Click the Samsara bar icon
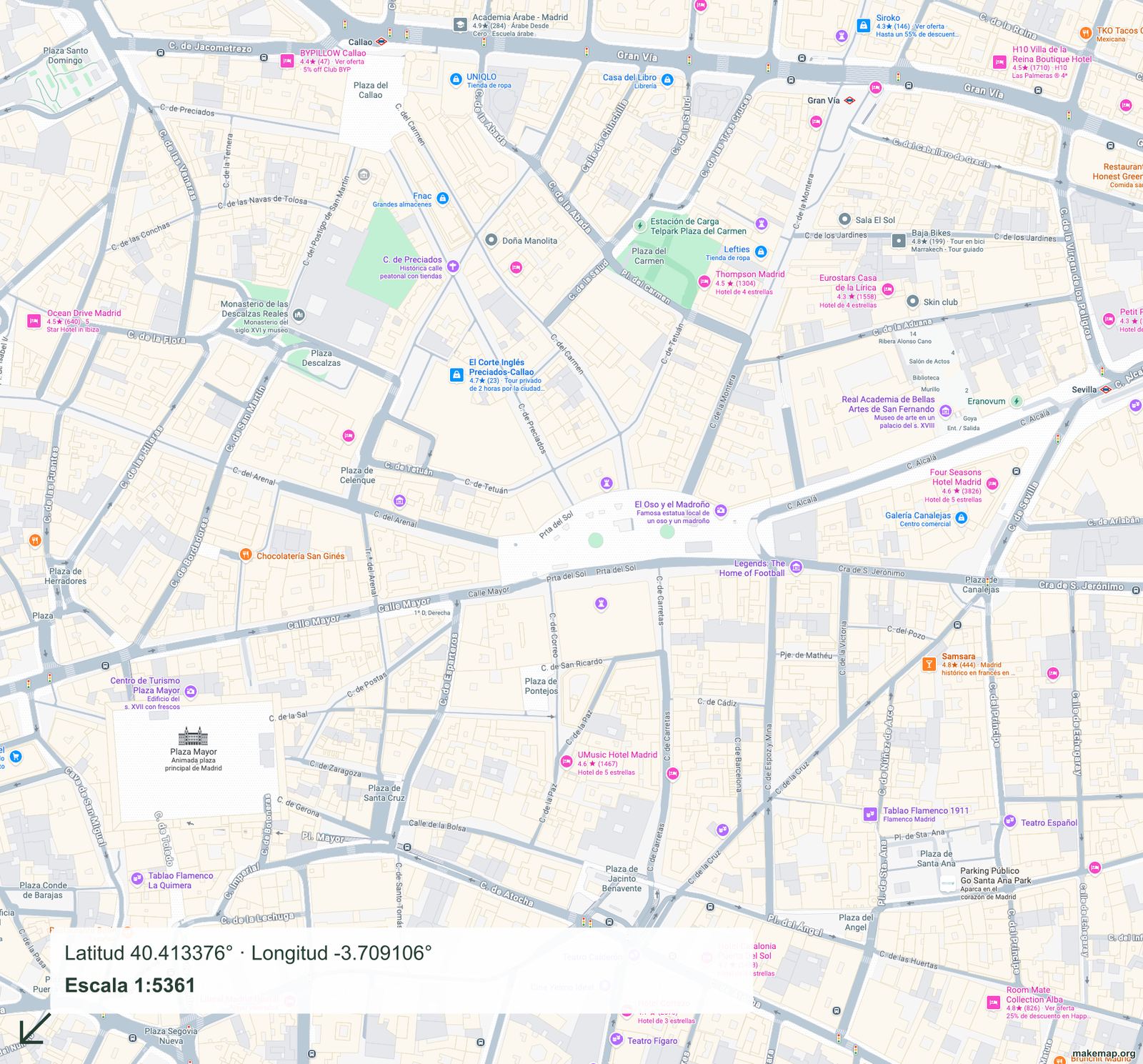1143x1064 pixels. point(929,664)
